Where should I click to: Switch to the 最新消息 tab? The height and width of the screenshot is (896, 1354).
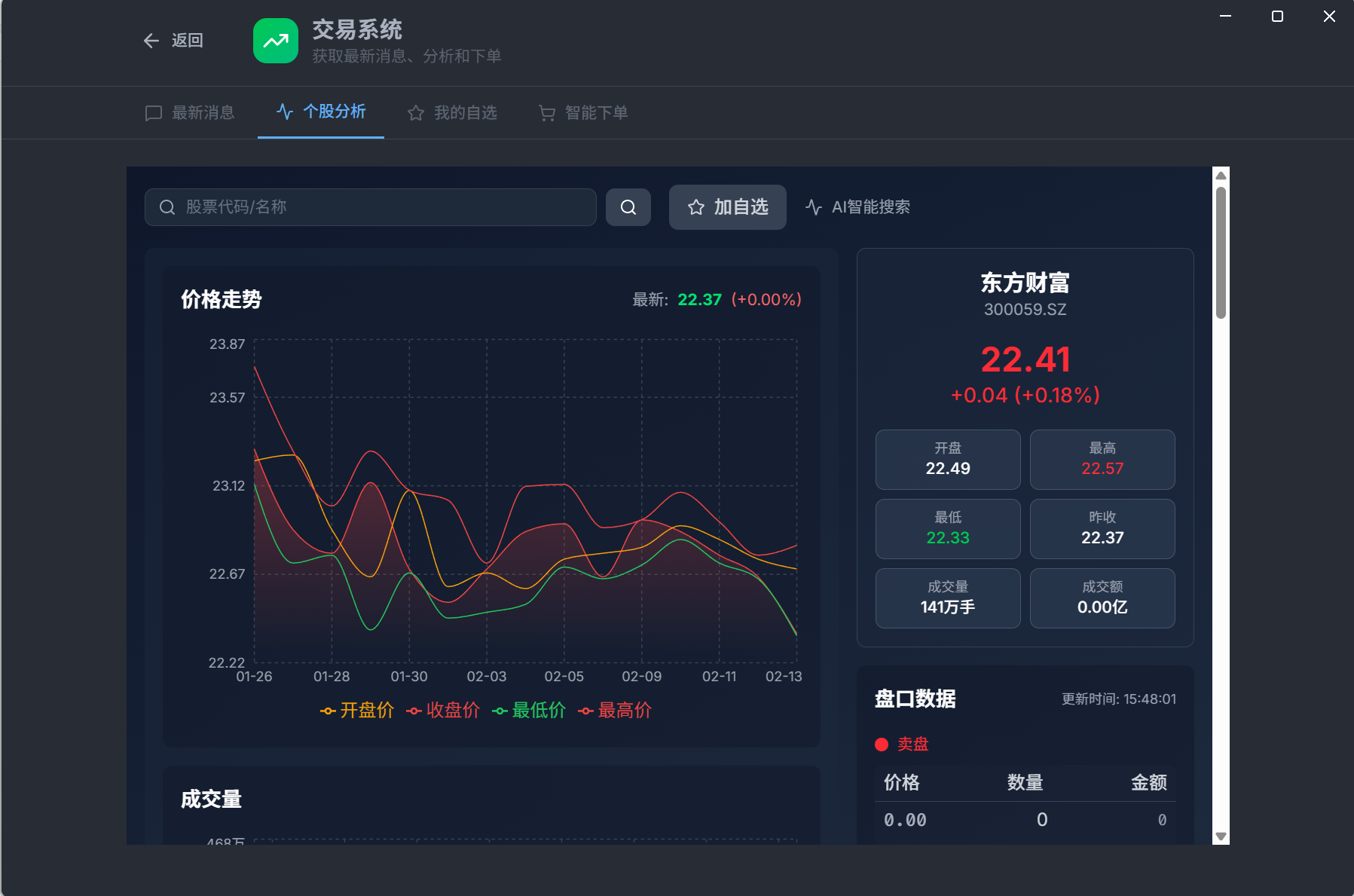click(191, 113)
